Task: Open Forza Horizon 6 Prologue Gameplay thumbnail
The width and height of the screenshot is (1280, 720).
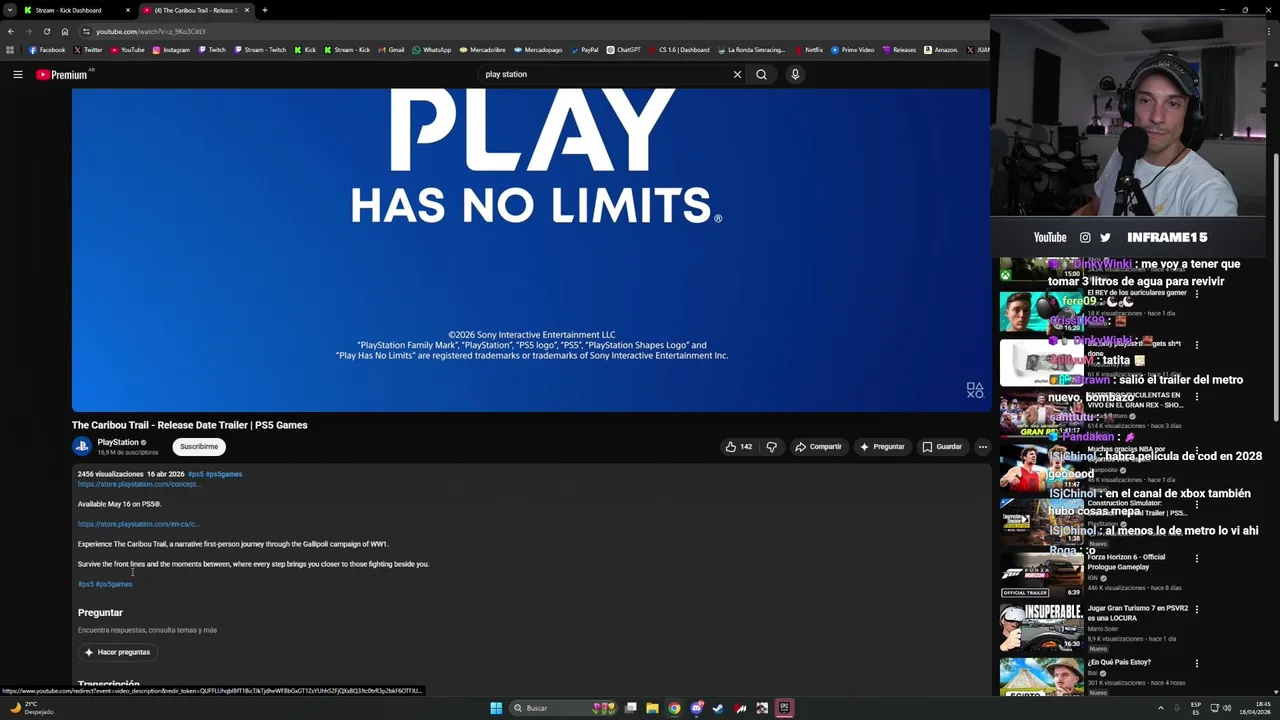Action: 1041,575
